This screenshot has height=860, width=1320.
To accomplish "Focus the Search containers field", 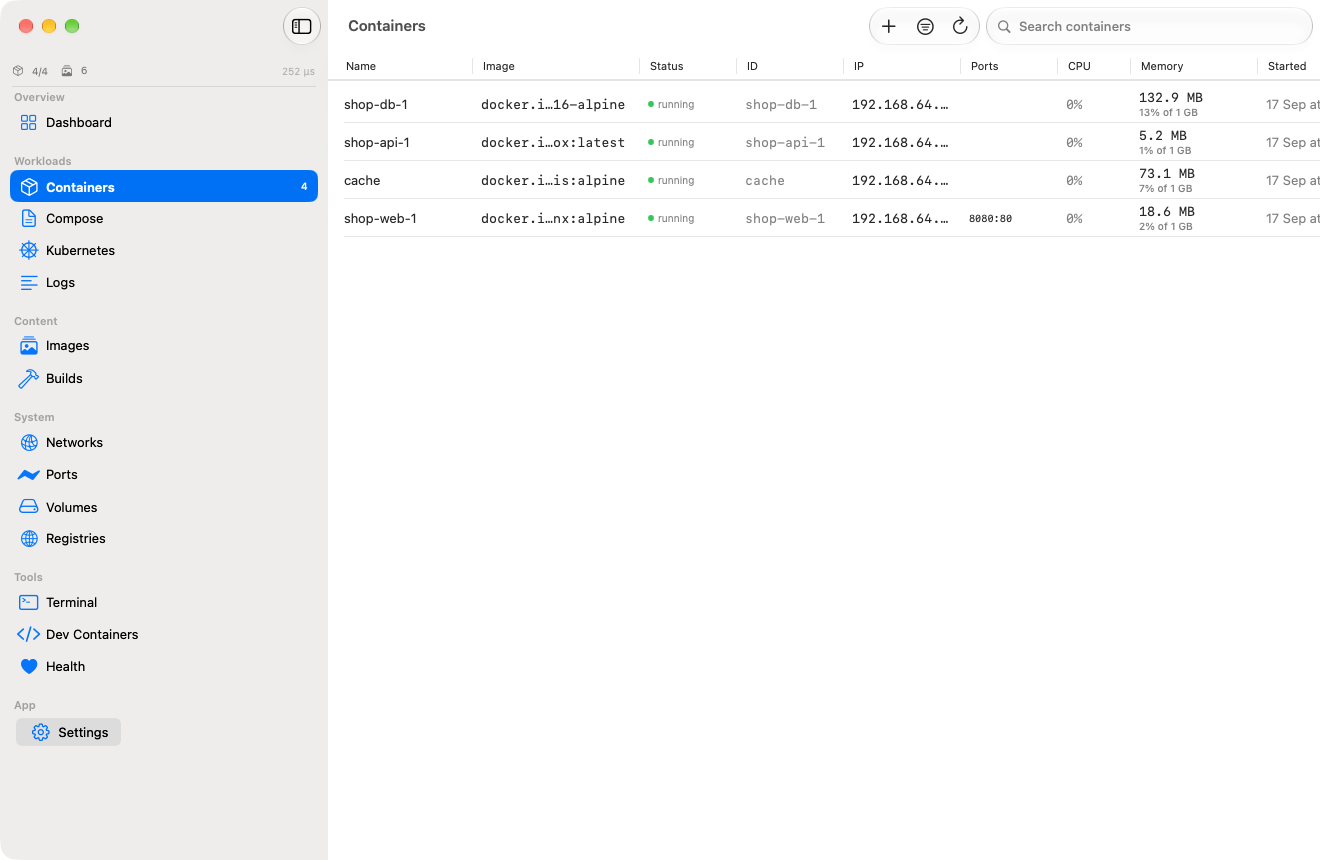I will (x=1149, y=27).
